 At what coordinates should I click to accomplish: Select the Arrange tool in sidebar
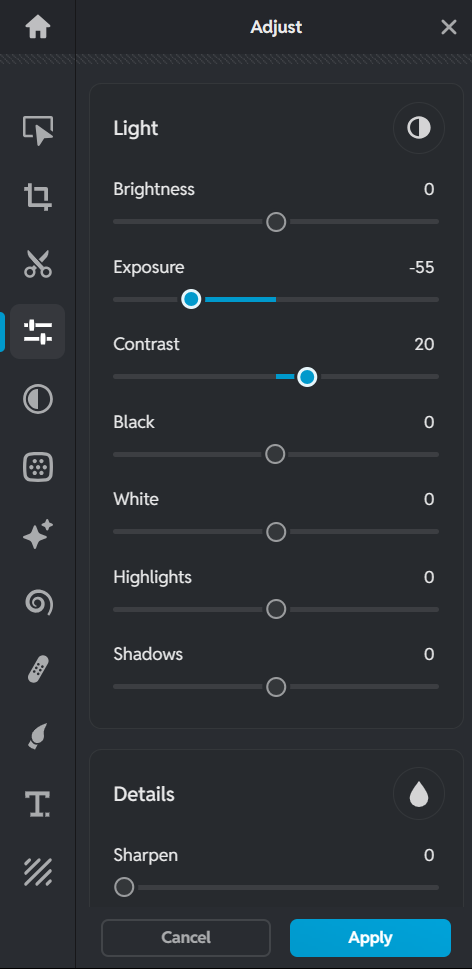click(x=38, y=130)
